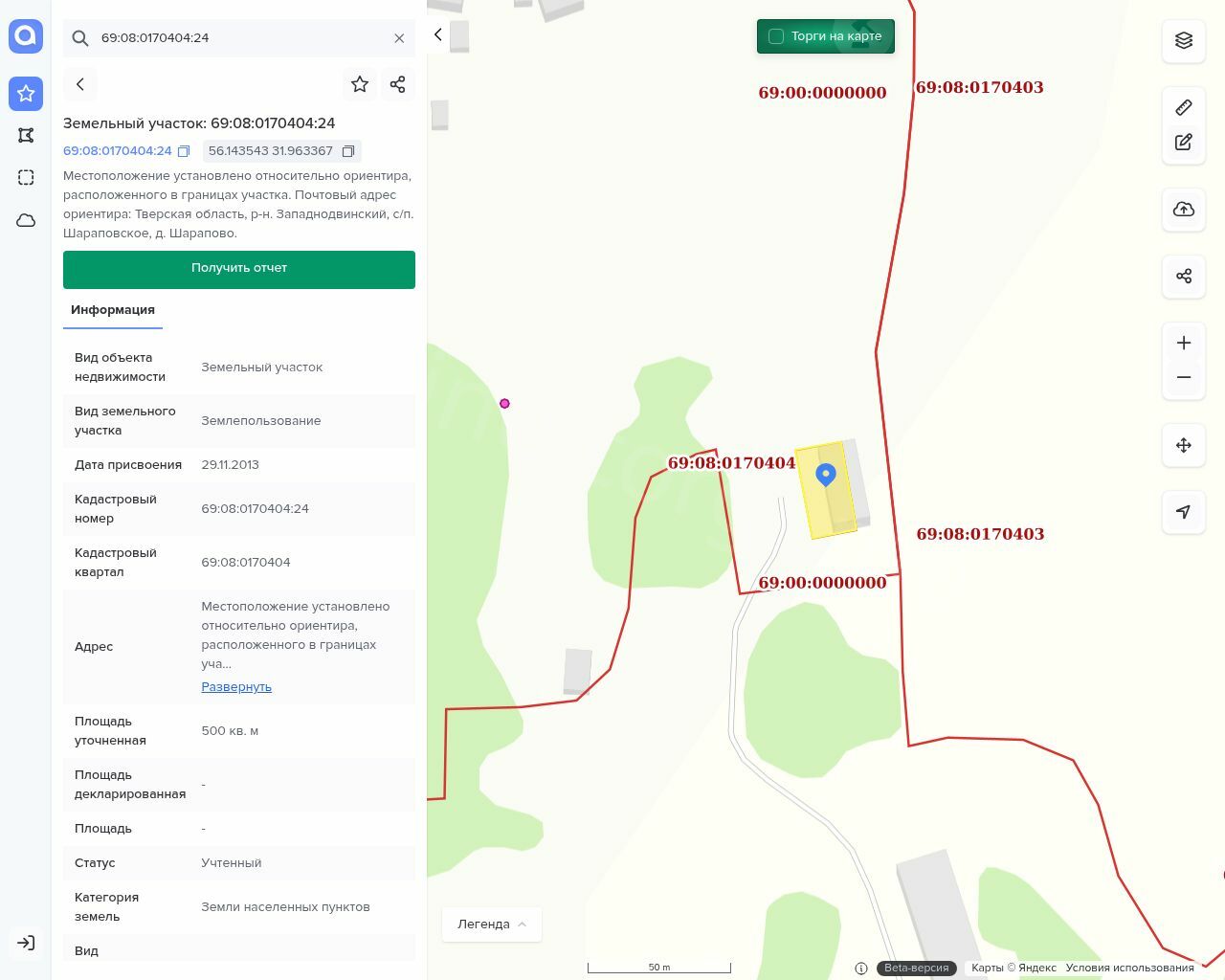Activate the geolocation arrow tool
This screenshot has height=980, width=1225.
tap(1184, 512)
